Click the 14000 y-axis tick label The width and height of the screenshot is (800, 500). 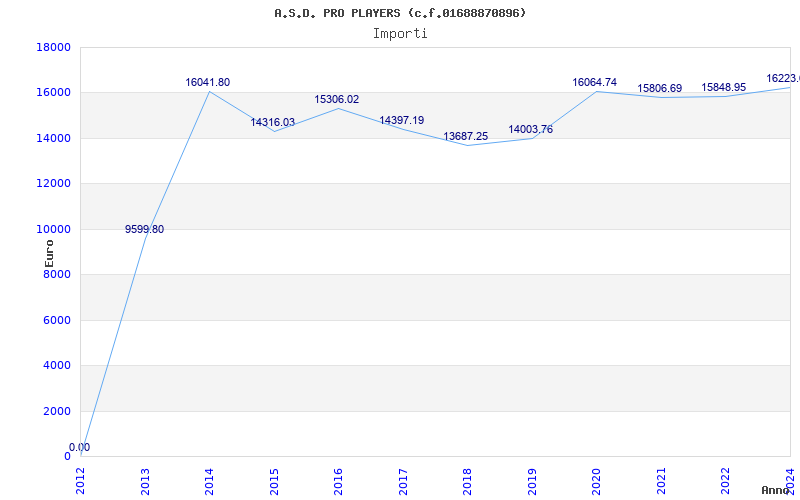[x=54, y=138]
